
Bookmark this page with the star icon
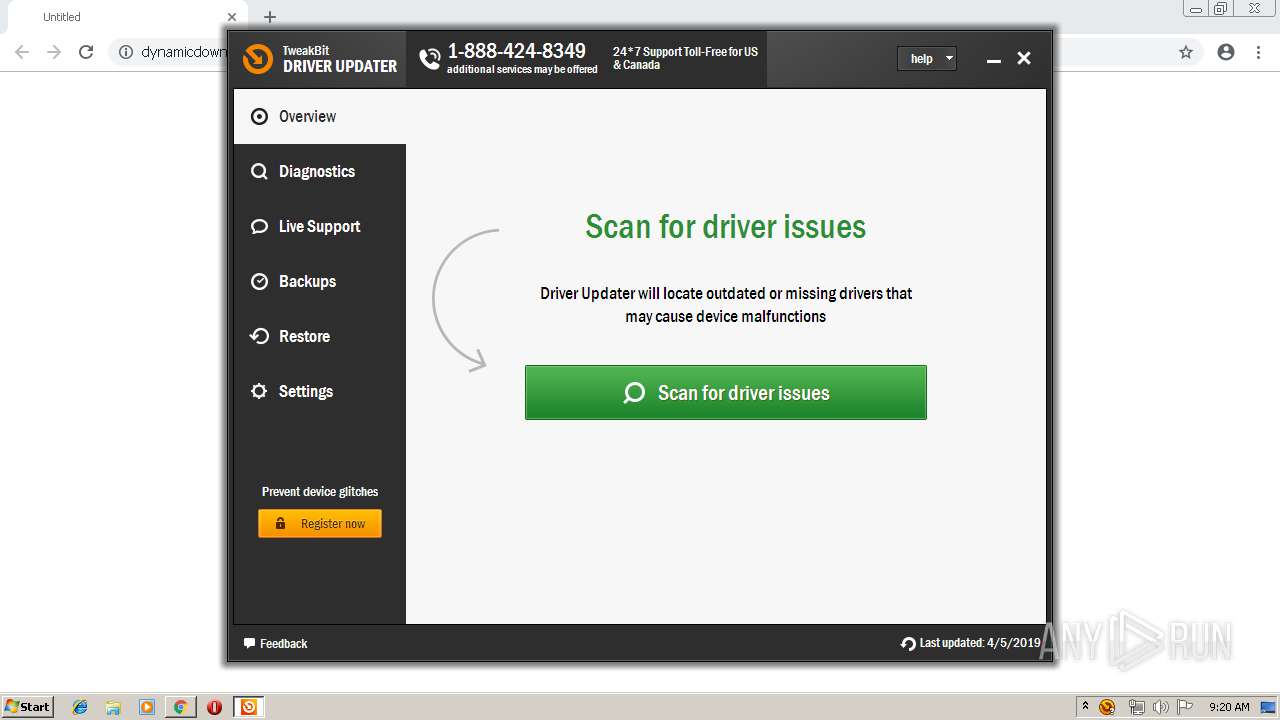click(1186, 52)
